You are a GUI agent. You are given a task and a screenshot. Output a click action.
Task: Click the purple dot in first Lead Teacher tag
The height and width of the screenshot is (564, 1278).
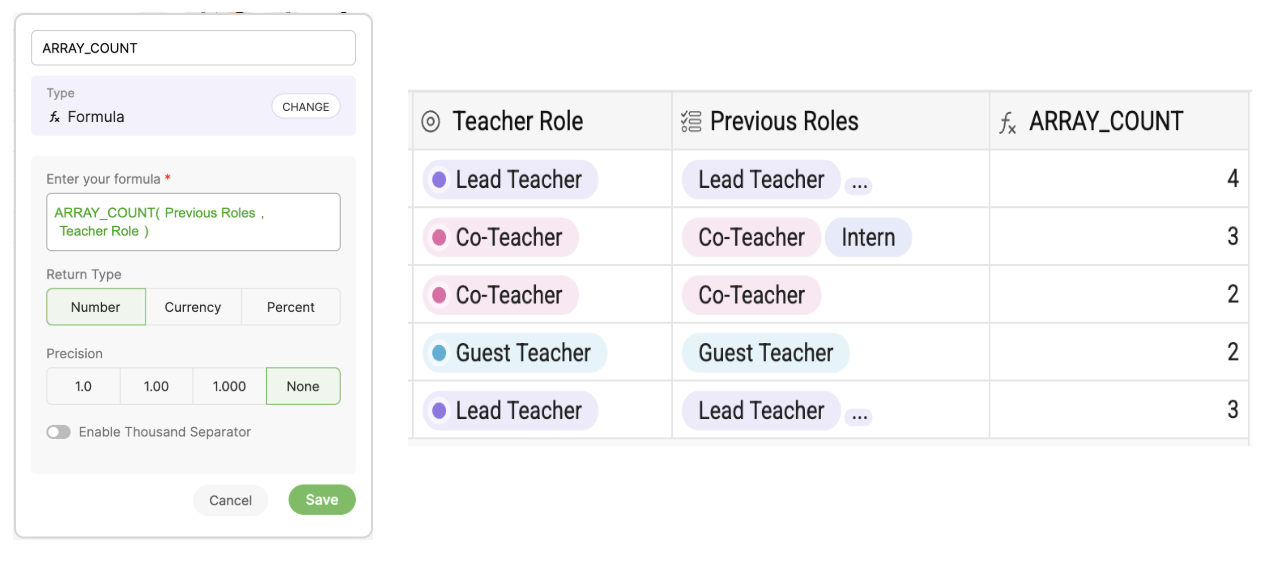[x=439, y=180]
